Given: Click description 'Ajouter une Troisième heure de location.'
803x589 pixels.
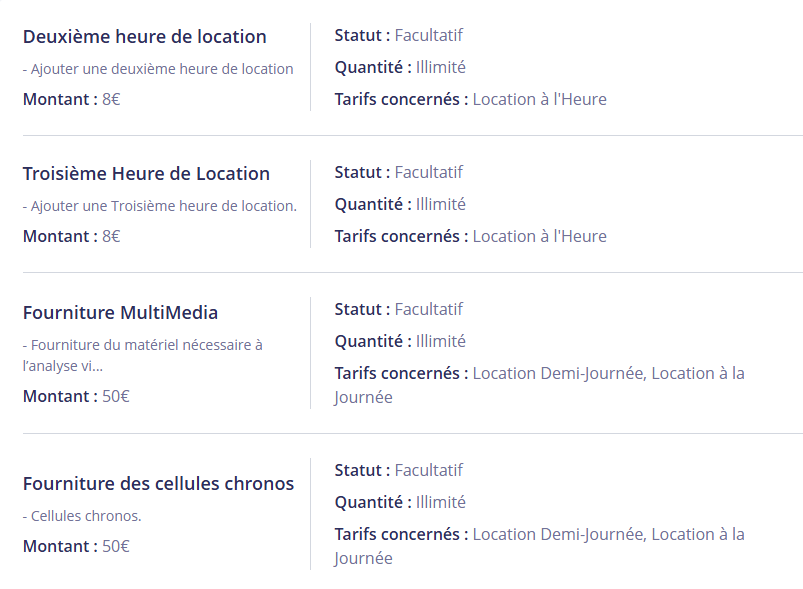Looking at the screenshot, I should [x=163, y=206].
